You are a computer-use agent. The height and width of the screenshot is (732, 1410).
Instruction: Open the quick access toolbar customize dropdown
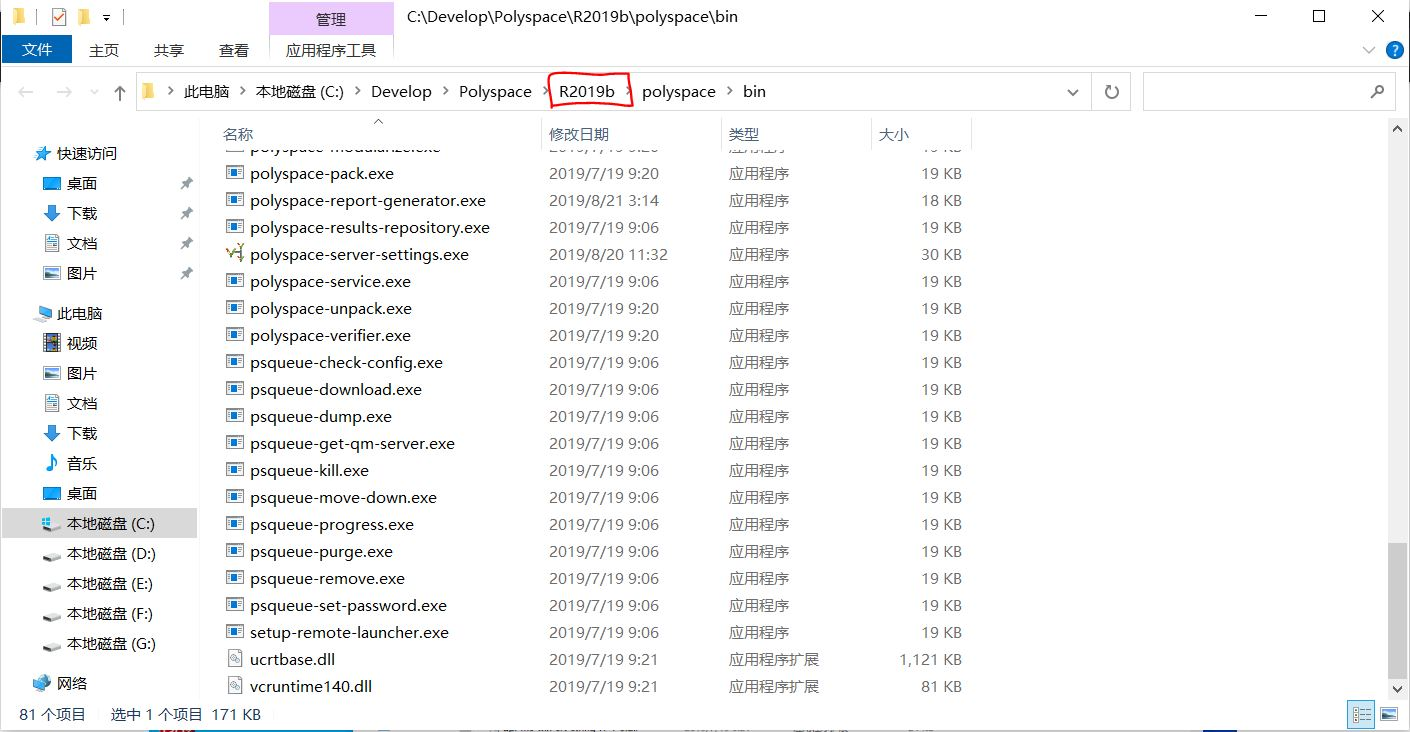[107, 17]
